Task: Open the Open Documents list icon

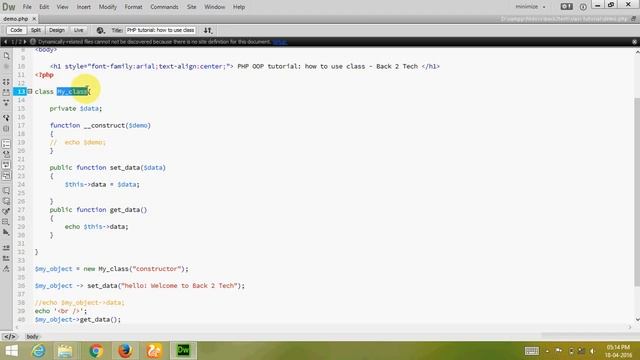Action: pos(6,56)
